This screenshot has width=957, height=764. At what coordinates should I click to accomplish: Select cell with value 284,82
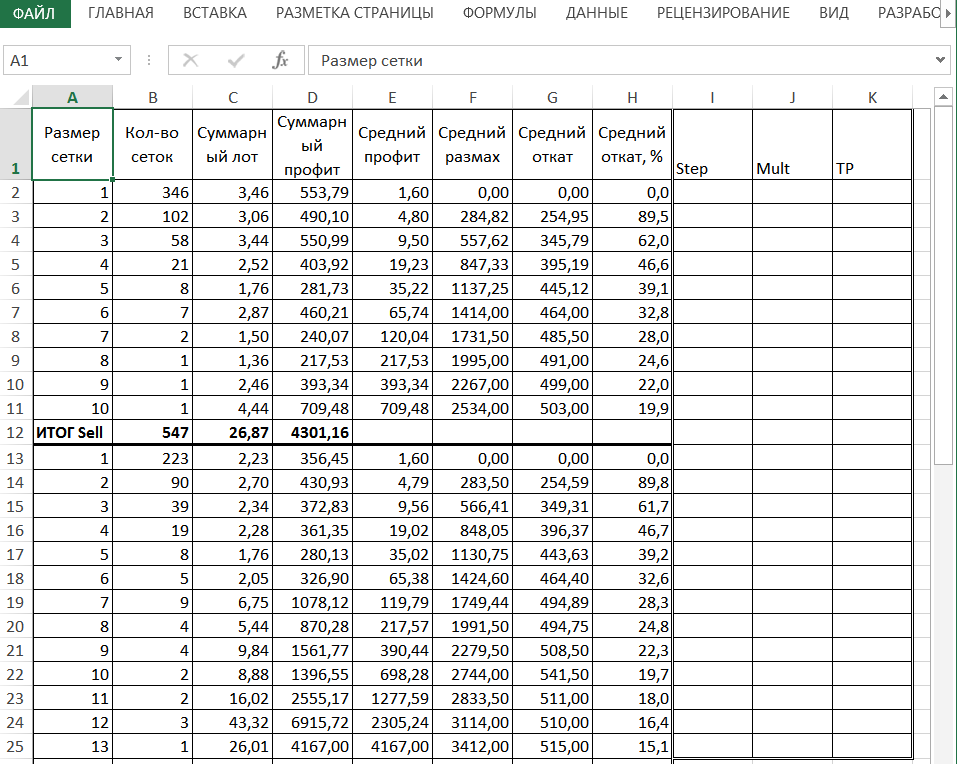pyautogui.click(x=472, y=216)
